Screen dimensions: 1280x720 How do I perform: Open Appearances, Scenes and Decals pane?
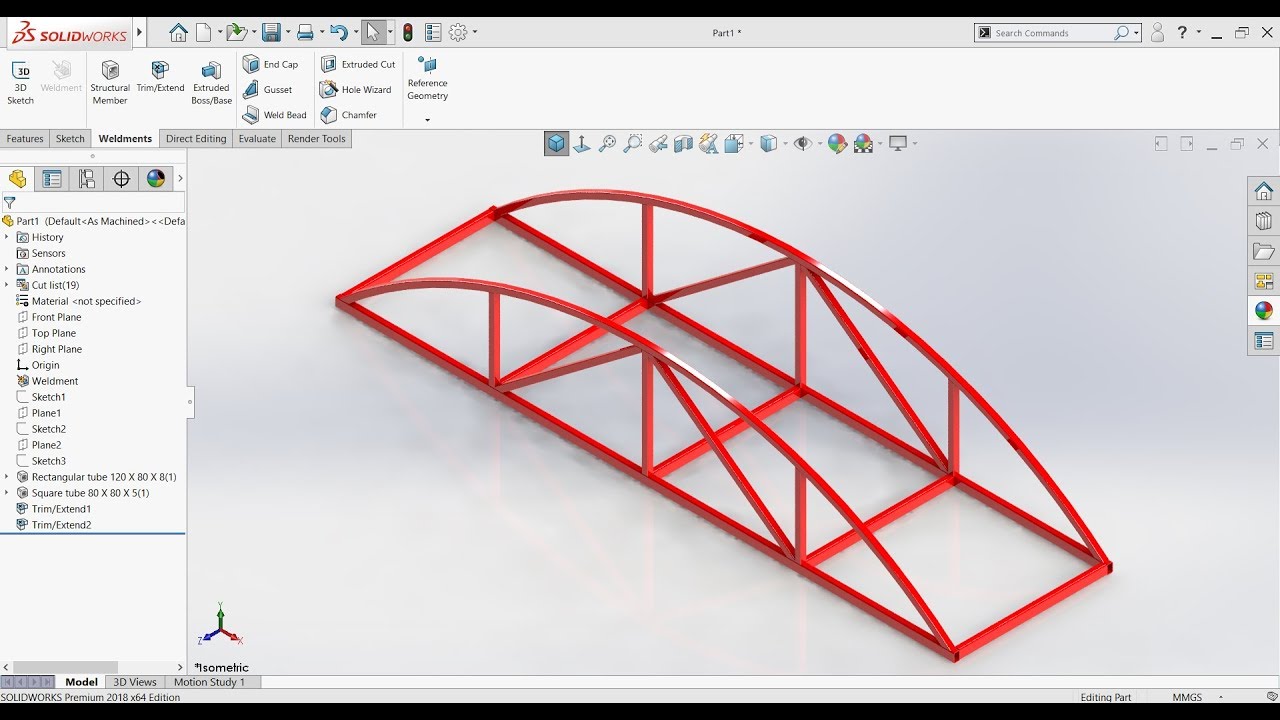[x=1264, y=311]
